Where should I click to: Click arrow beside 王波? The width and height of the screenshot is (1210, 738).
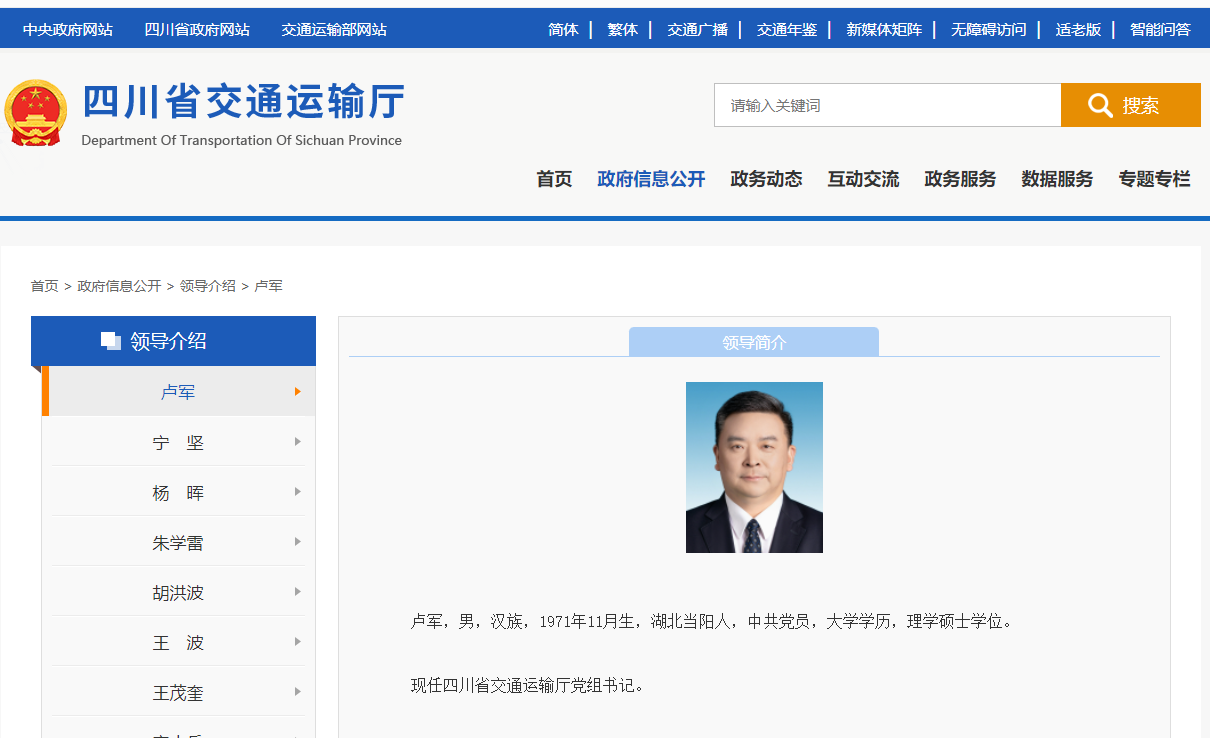click(x=298, y=642)
